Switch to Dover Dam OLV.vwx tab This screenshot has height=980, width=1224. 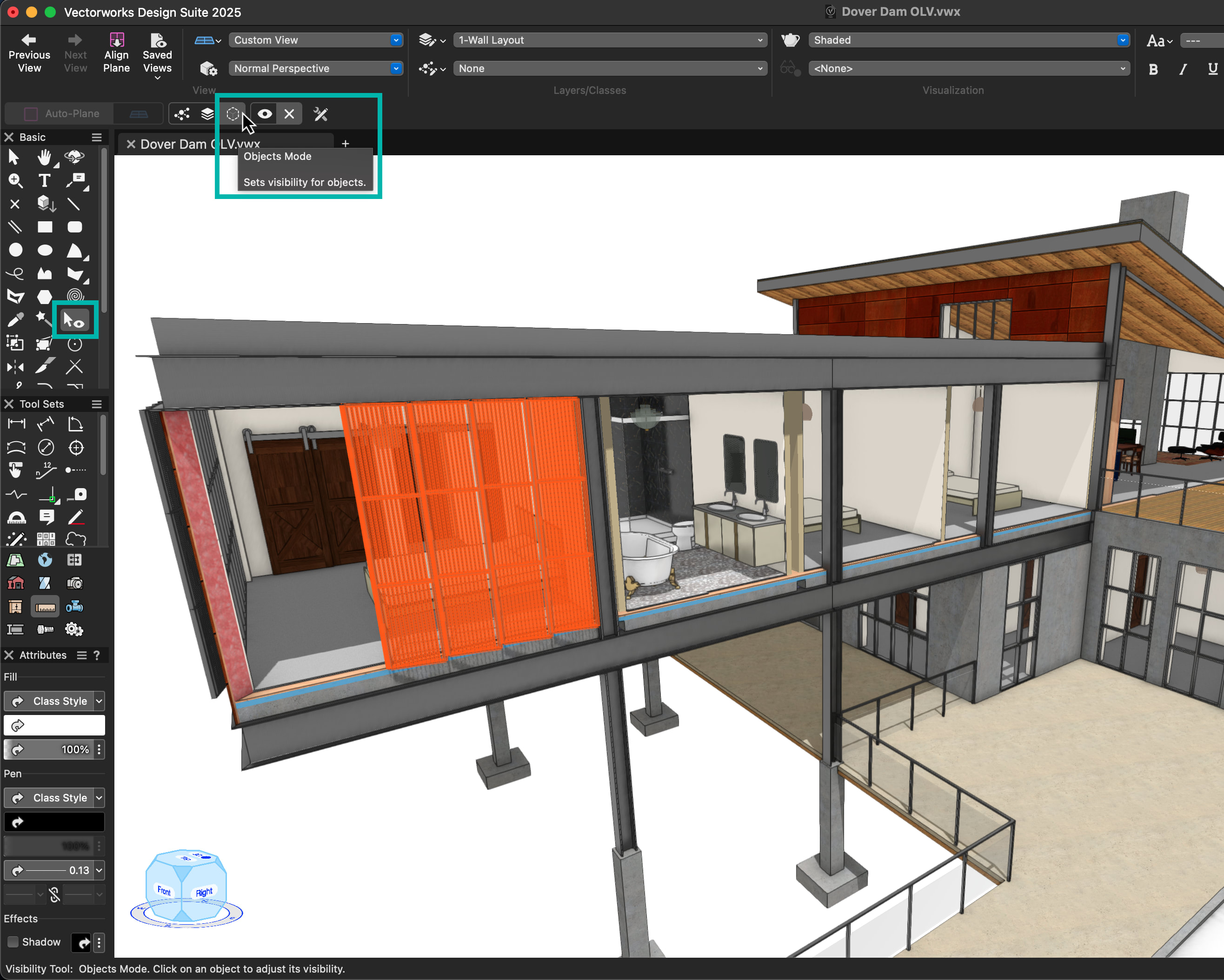(200, 144)
